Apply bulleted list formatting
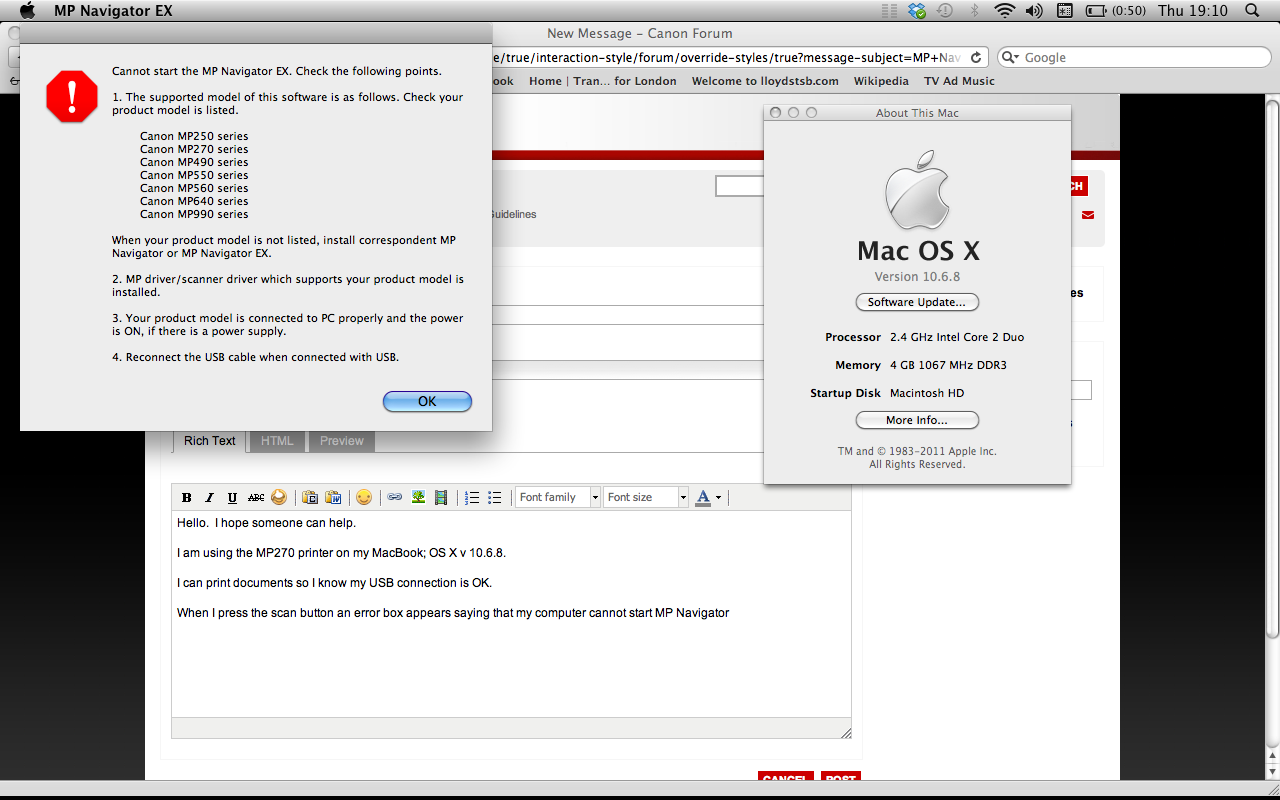 [494, 498]
